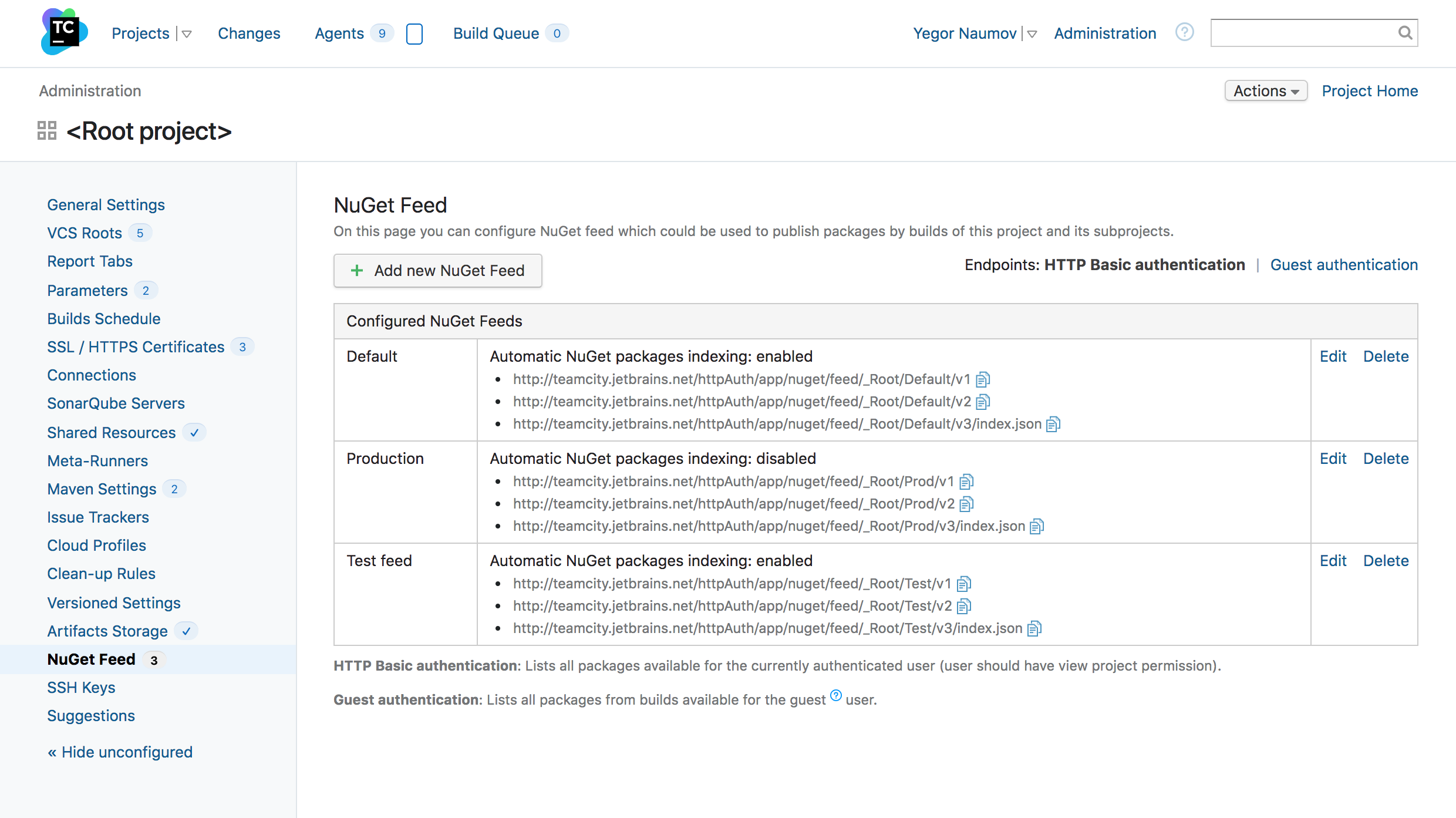Click the Agents count badge 9
Screen dimensions: 1456x818
tap(382, 33)
